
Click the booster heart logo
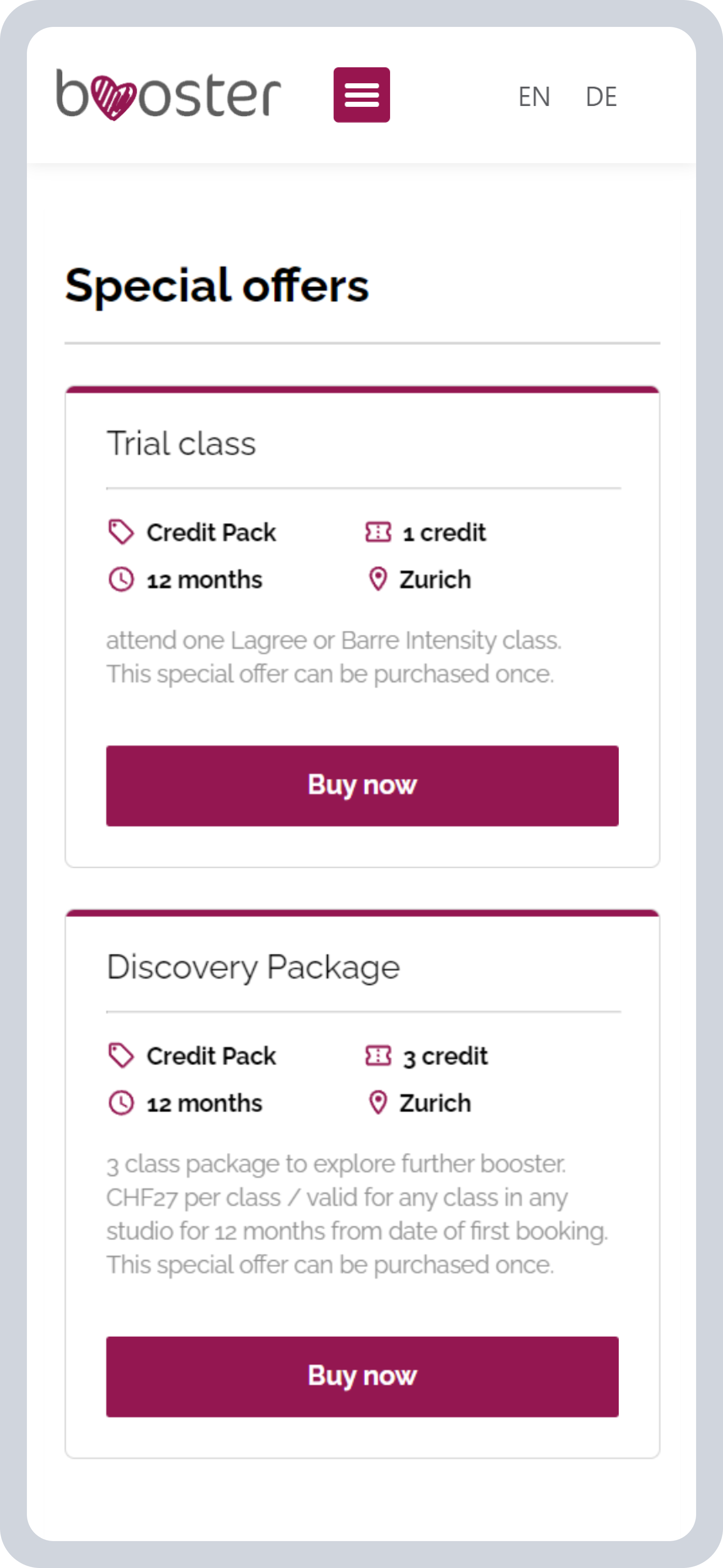coord(168,94)
